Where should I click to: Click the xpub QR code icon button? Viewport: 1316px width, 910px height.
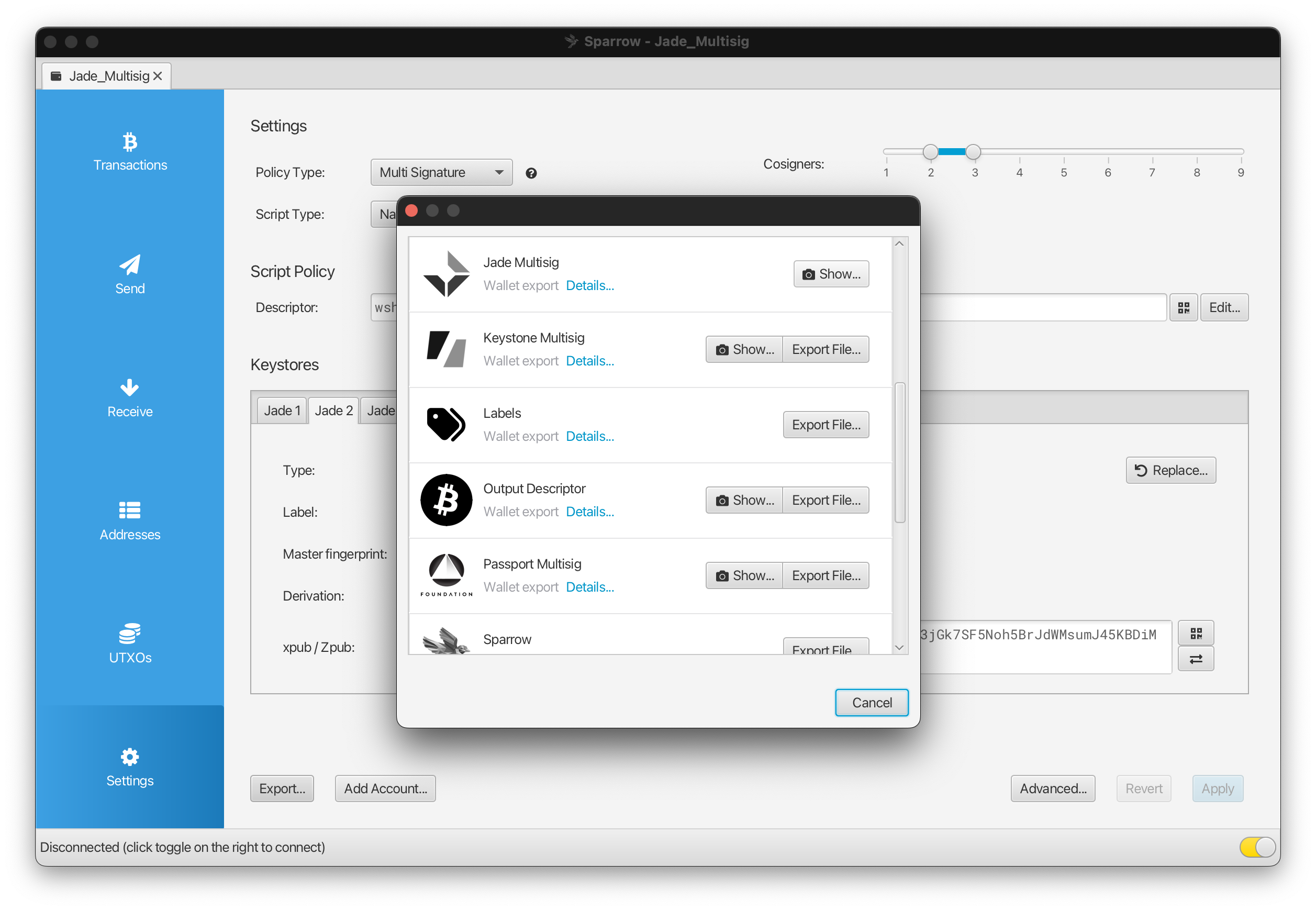(x=1196, y=633)
